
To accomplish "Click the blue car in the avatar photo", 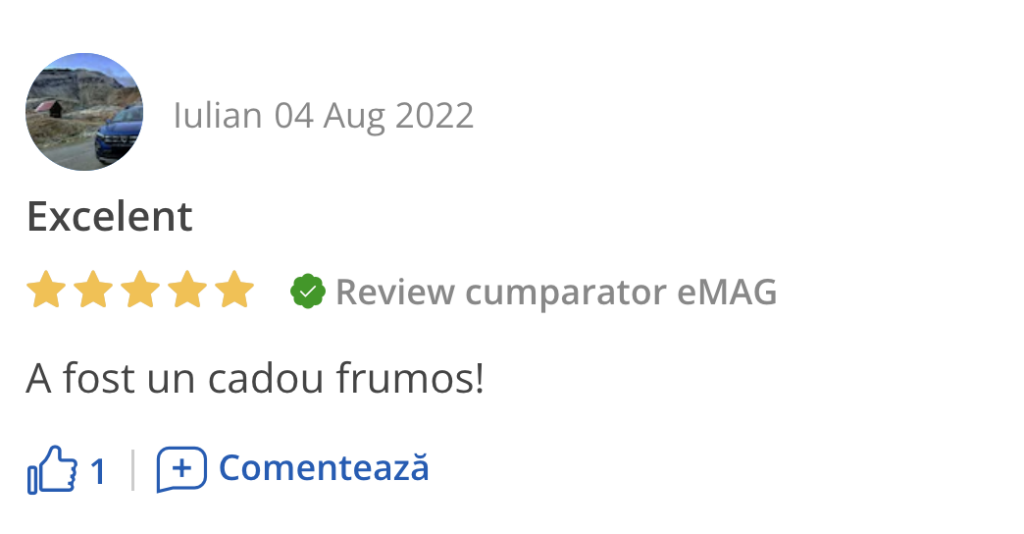I will click(120, 136).
